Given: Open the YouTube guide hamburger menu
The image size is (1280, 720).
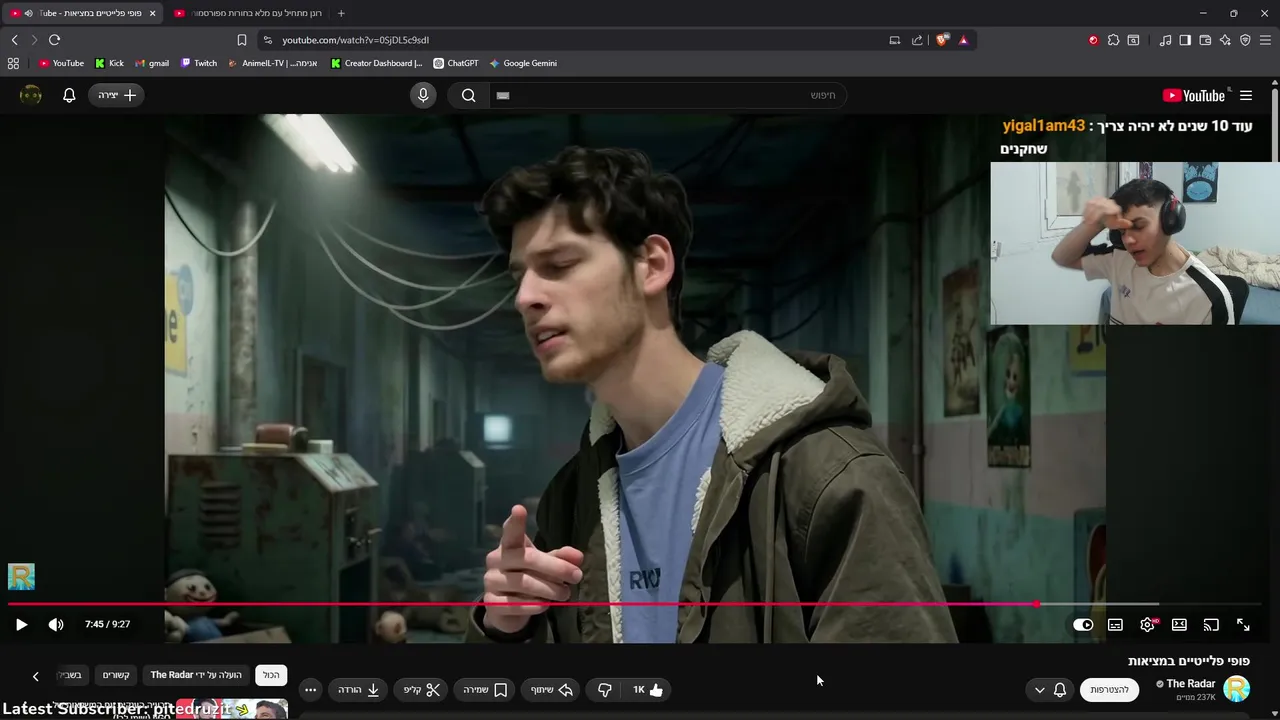Looking at the screenshot, I should tap(1246, 95).
